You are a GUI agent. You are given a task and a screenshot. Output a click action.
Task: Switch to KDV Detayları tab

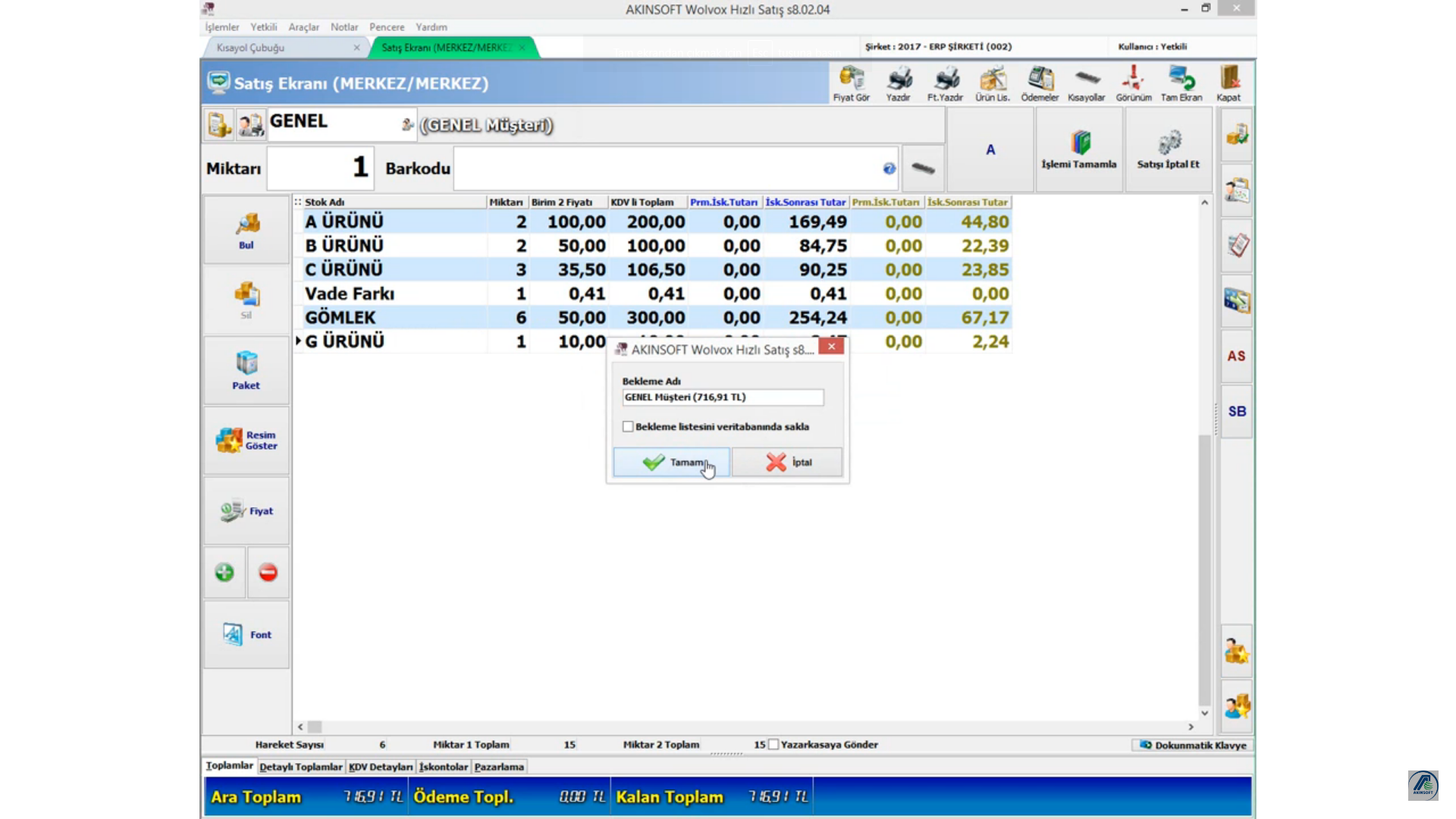pyautogui.click(x=381, y=767)
